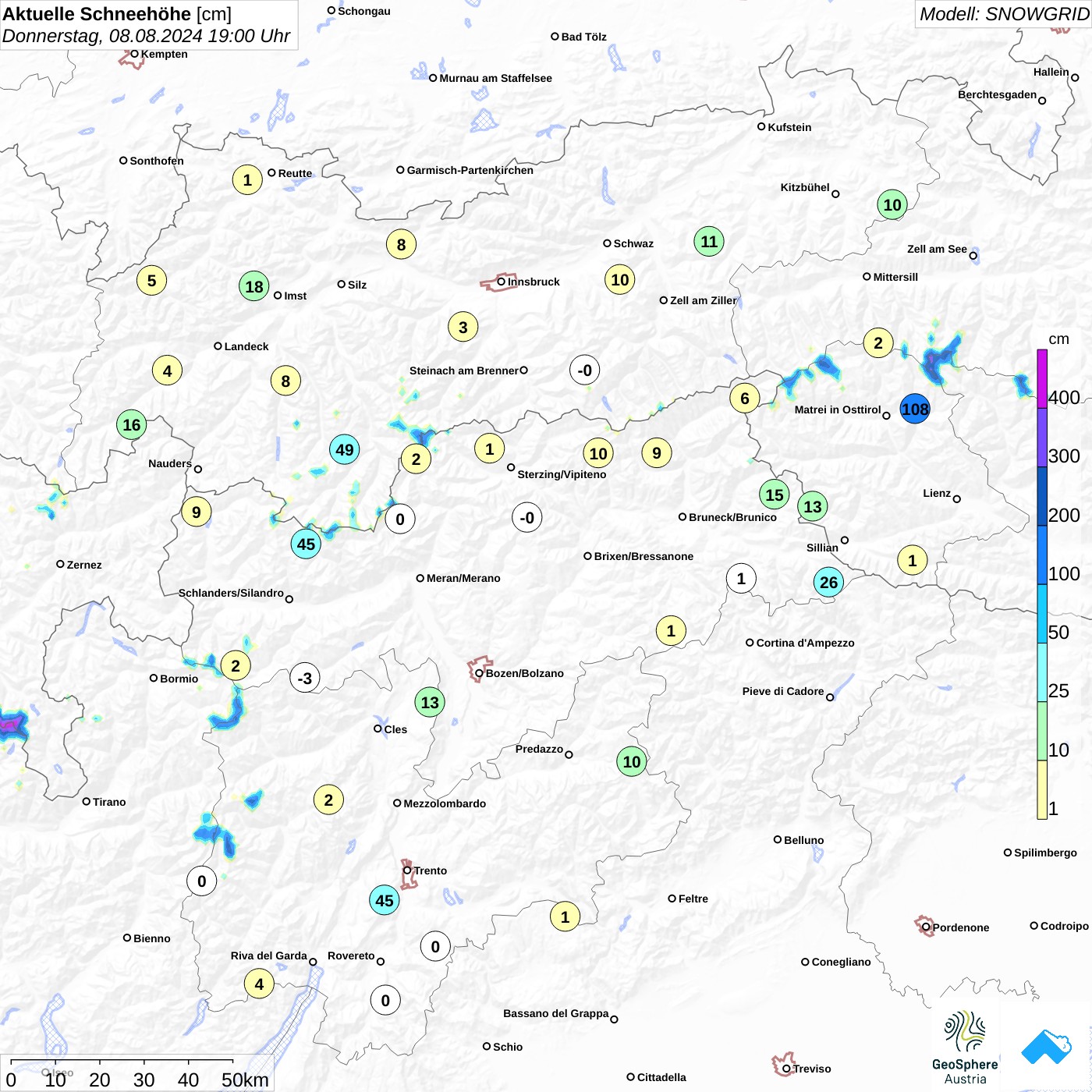Screen dimensions: 1092x1092
Task: Click the 18 cm marker near Imst
Action: point(254,286)
